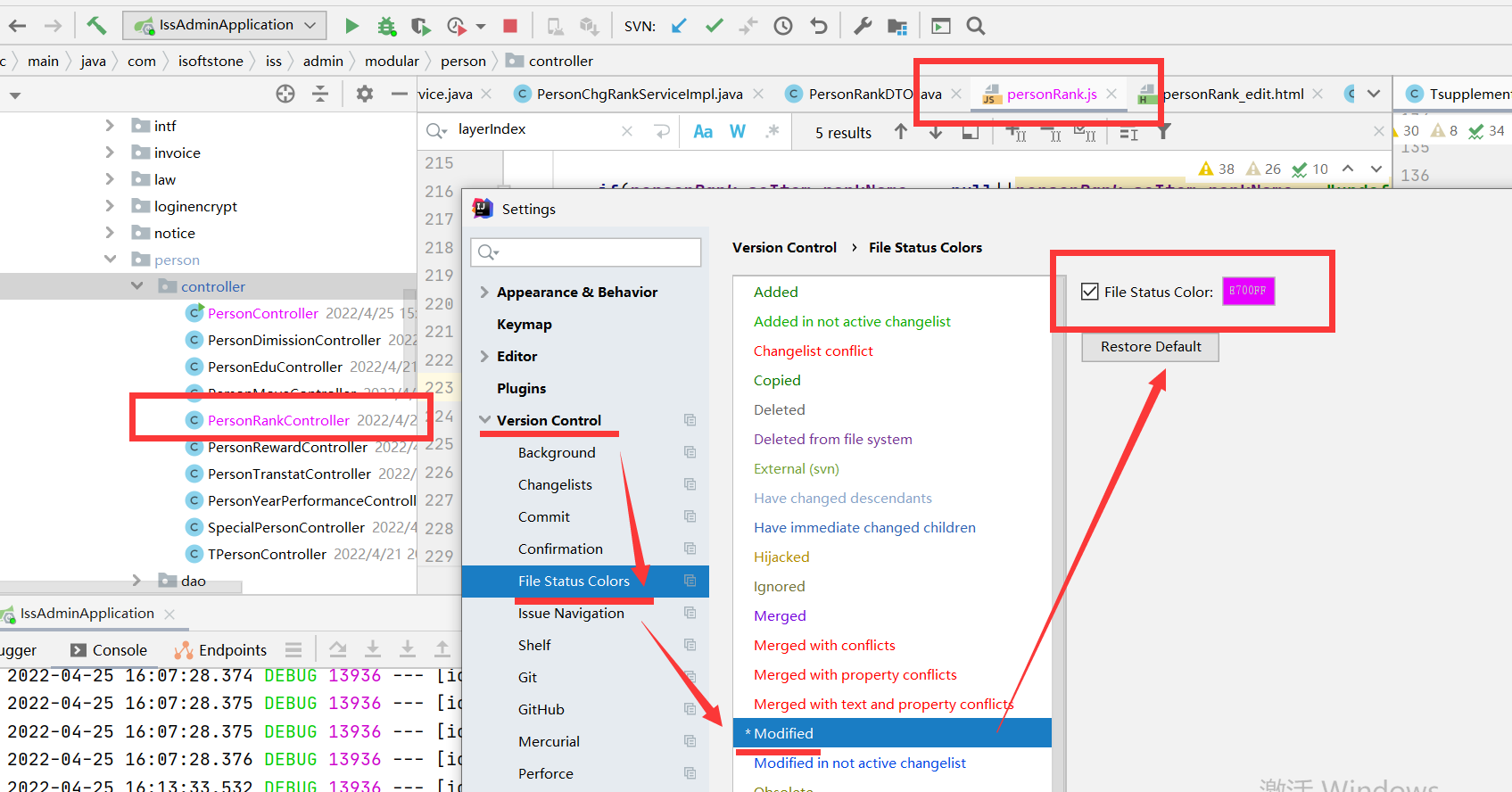This screenshot has width=1512, height=792.
Task: Collapse the person folder in project tree
Action: tap(110, 260)
